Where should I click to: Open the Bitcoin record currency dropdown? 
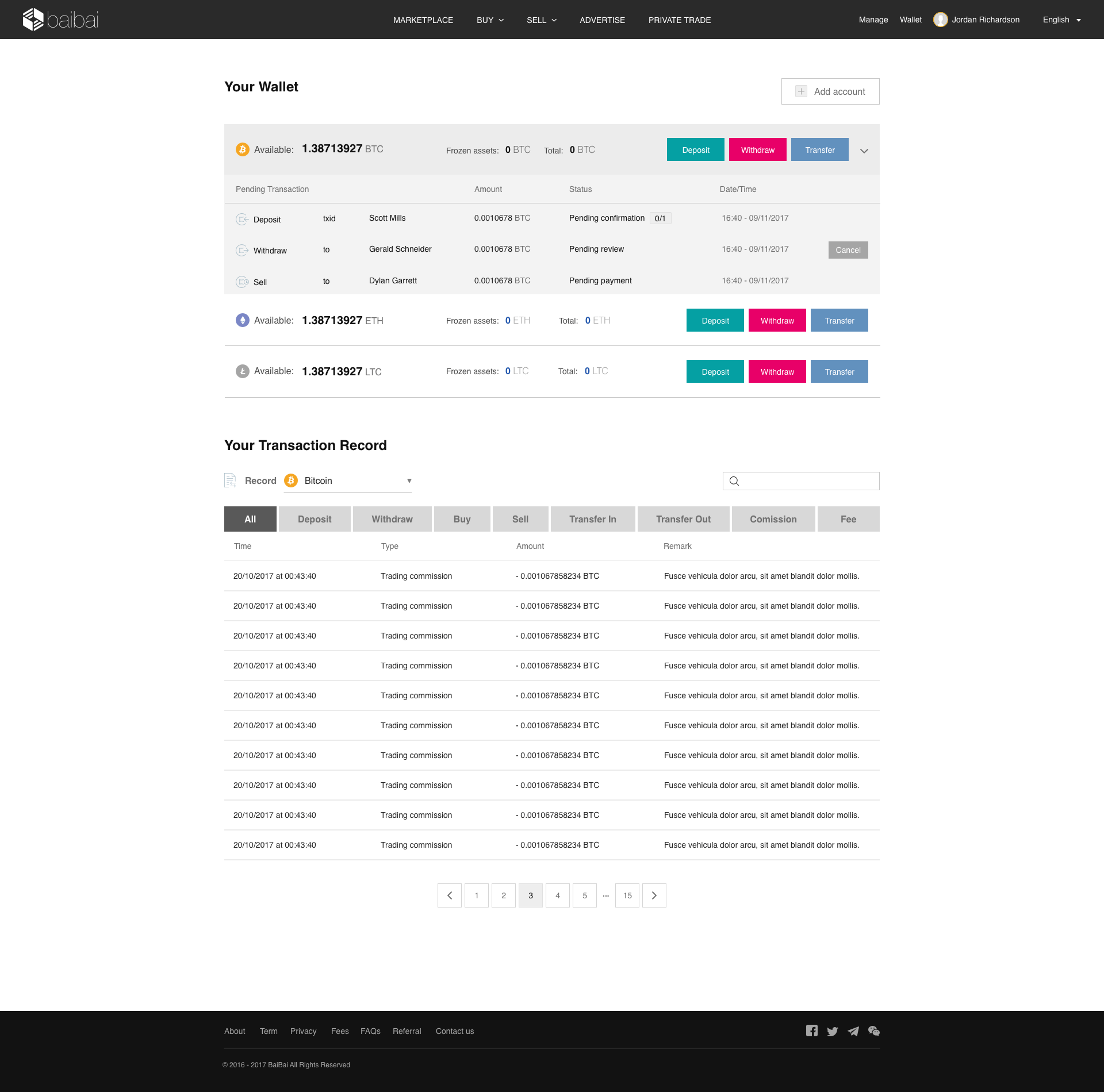tap(348, 480)
